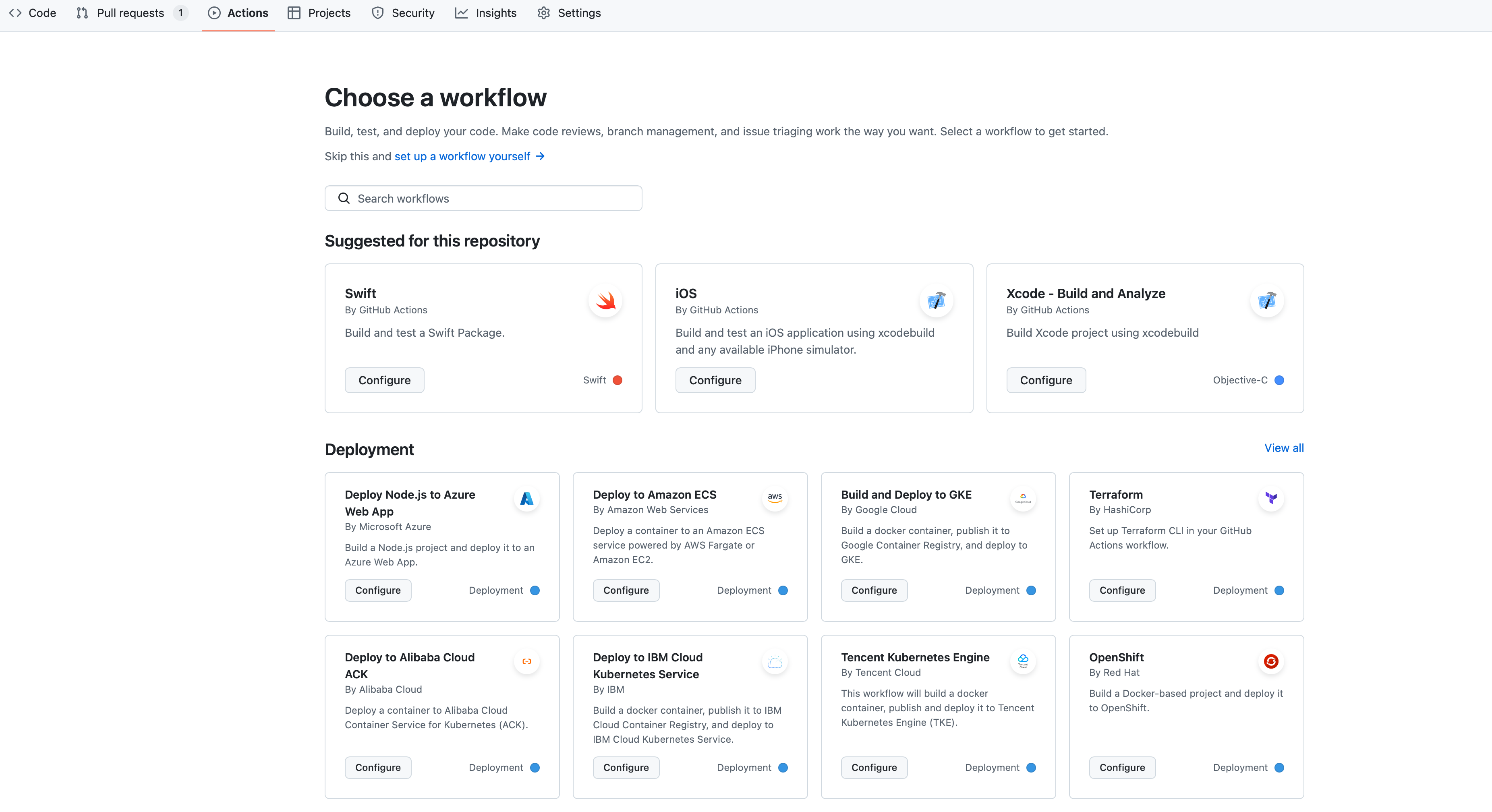Viewport: 1492px width, 812px height.
Task: Click the AWS logo icon
Action: (x=774, y=498)
